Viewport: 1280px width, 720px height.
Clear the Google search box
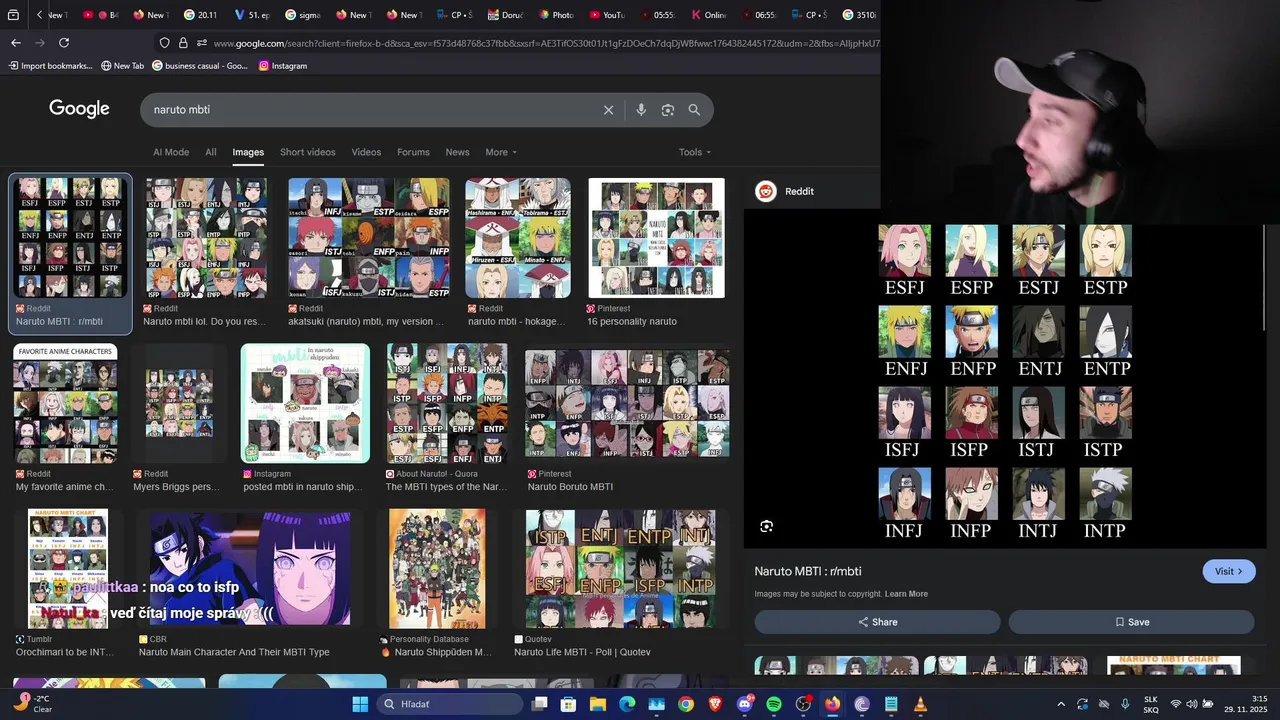(608, 110)
